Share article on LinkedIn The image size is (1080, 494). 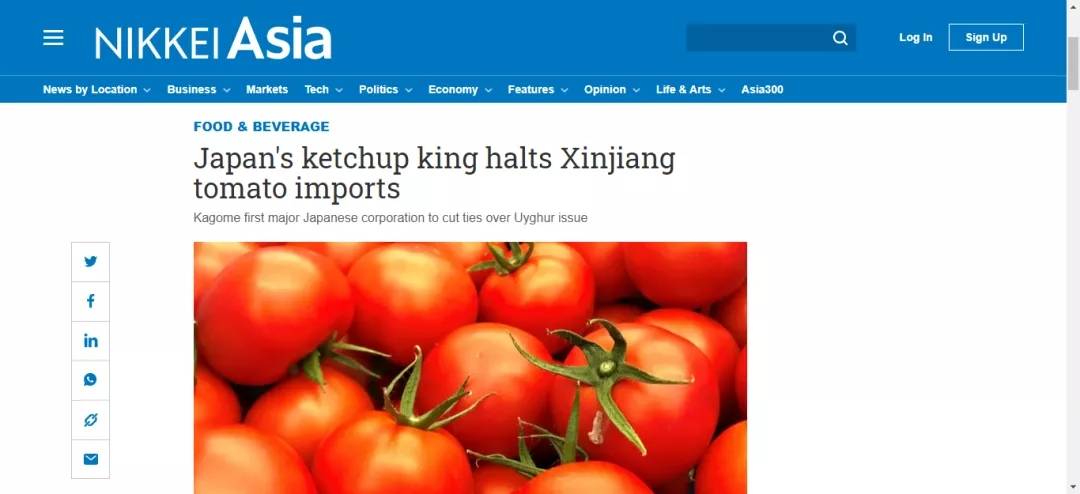point(90,340)
